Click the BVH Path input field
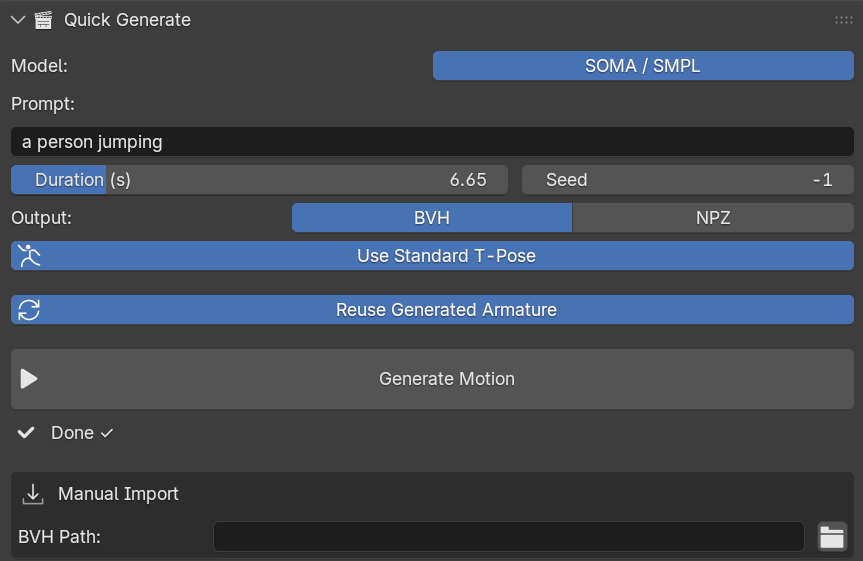This screenshot has width=863, height=561. pyautogui.click(x=509, y=537)
